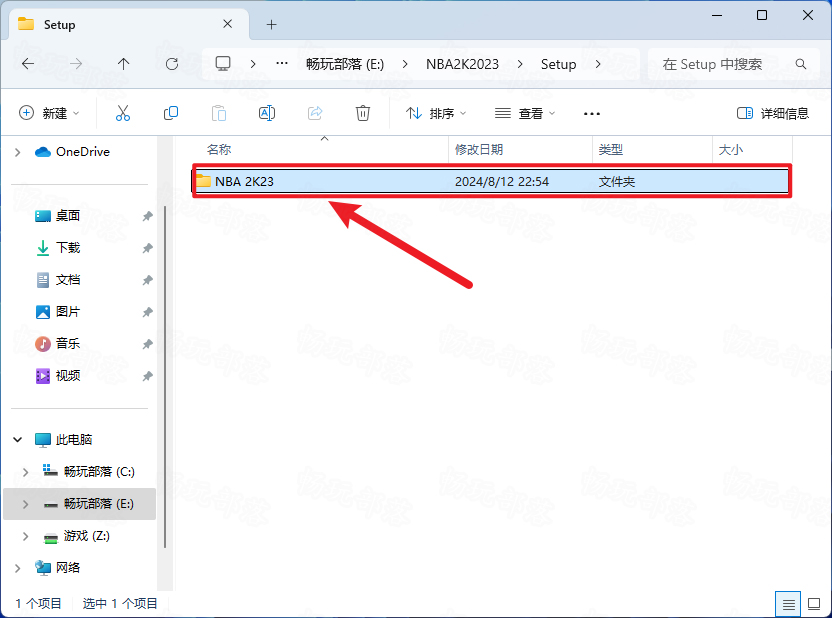Click the NBA 2K23 folder icon
This screenshot has width=832, height=618.
click(203, 181)
